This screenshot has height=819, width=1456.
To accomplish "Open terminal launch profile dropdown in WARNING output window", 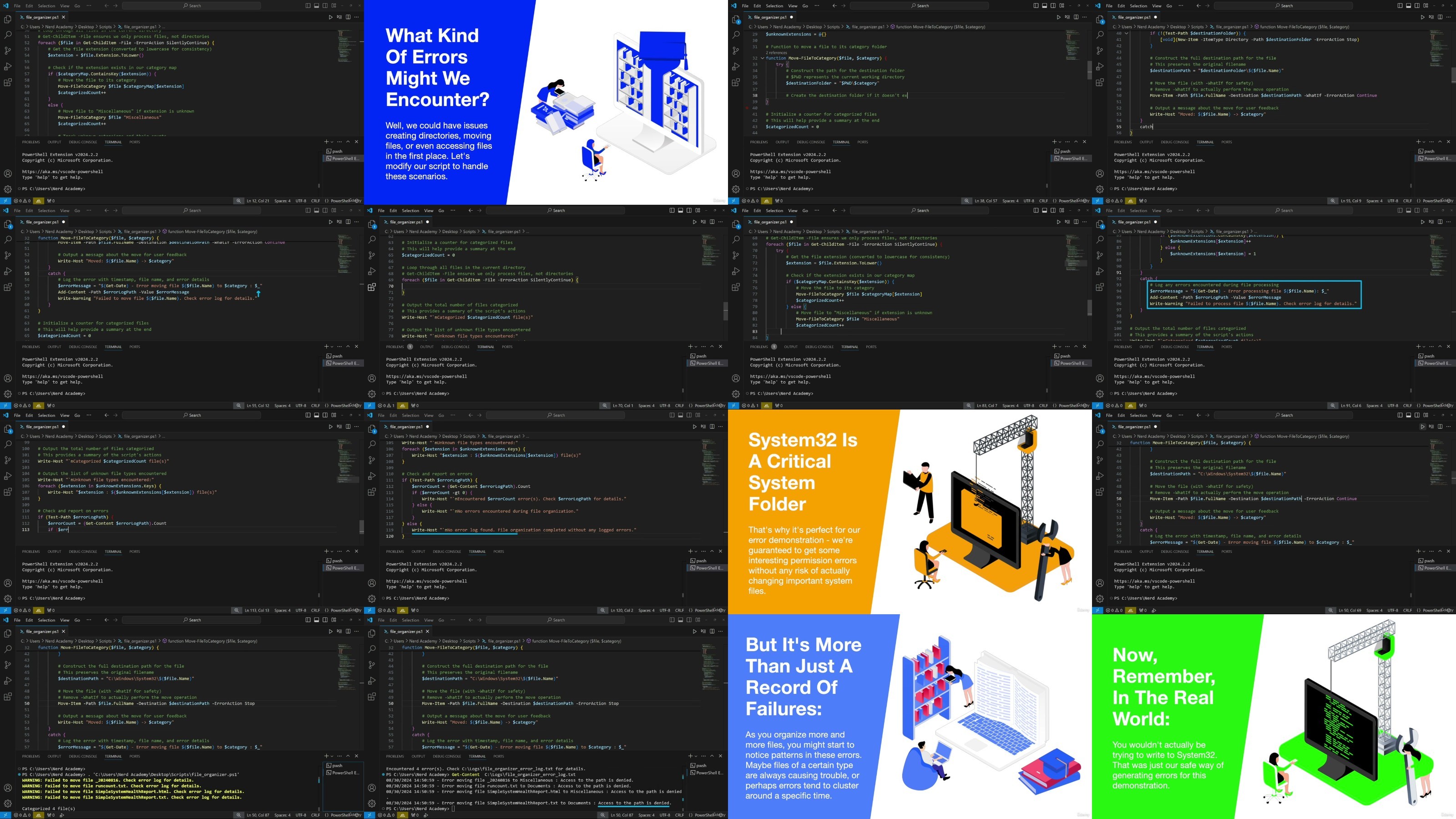I will pos(332,756).
